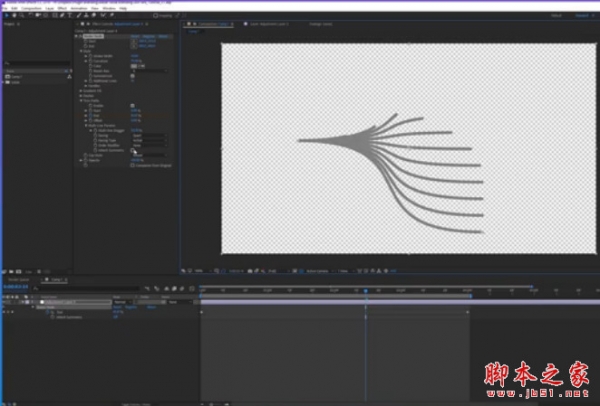Toggle the Compare From Original checkbox
Screen dimensions: 600x406
point(134,164)
